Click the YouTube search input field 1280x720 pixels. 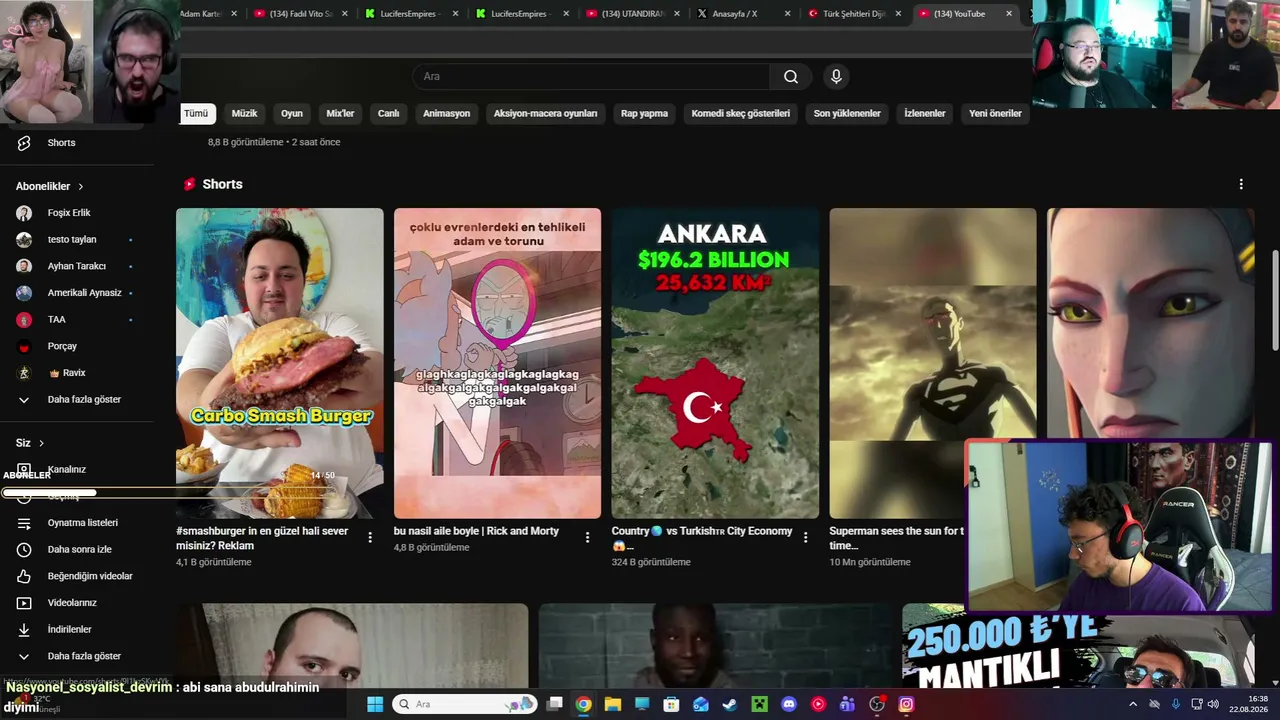click(591, 77)
